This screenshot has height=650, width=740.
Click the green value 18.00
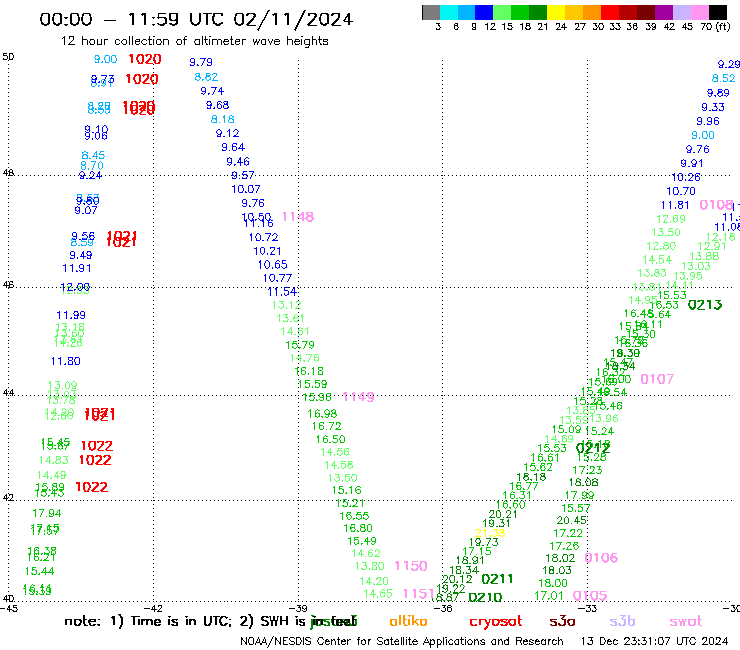553,583
